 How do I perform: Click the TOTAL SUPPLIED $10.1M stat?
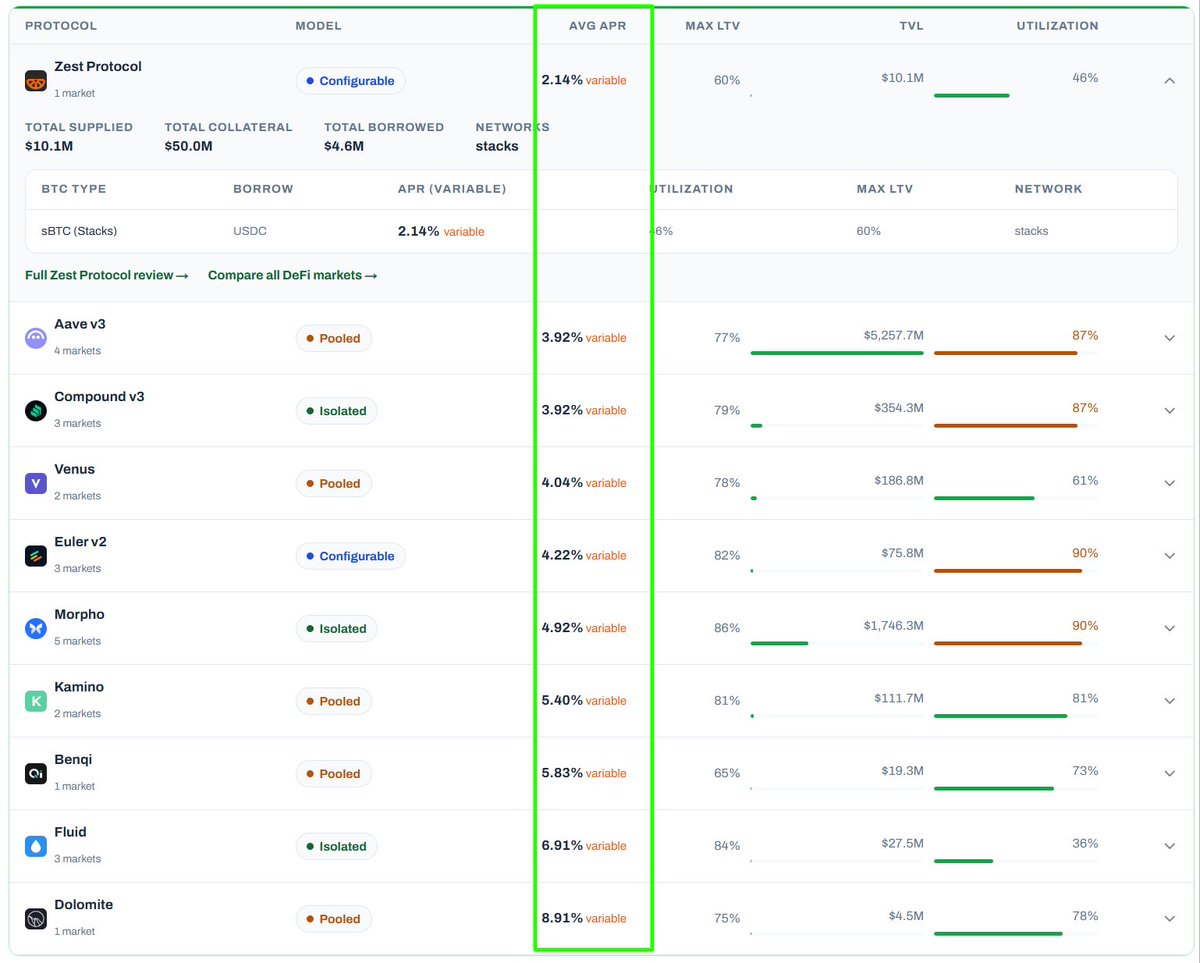click(x=79, y=136)
